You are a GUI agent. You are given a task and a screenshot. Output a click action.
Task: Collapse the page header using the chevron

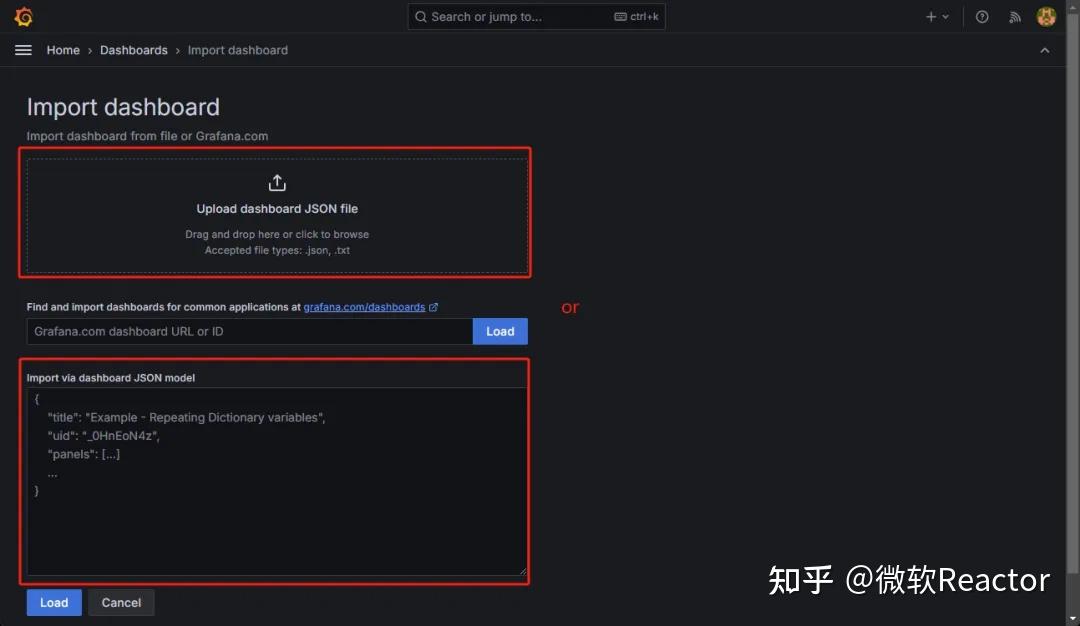point(1044,49)
